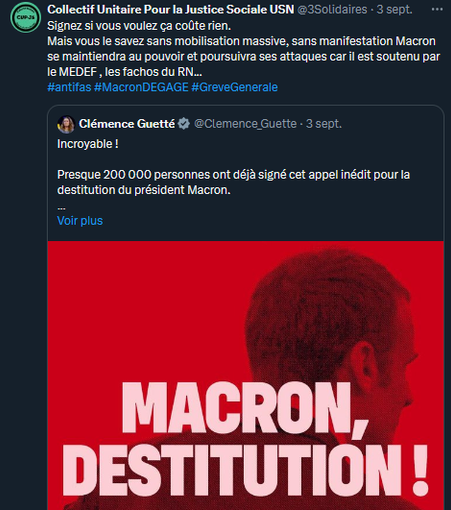The height and width of the screenshot is (510, 451).
Task: Click the Clémence Guetté display name
Action: point(127,124)
